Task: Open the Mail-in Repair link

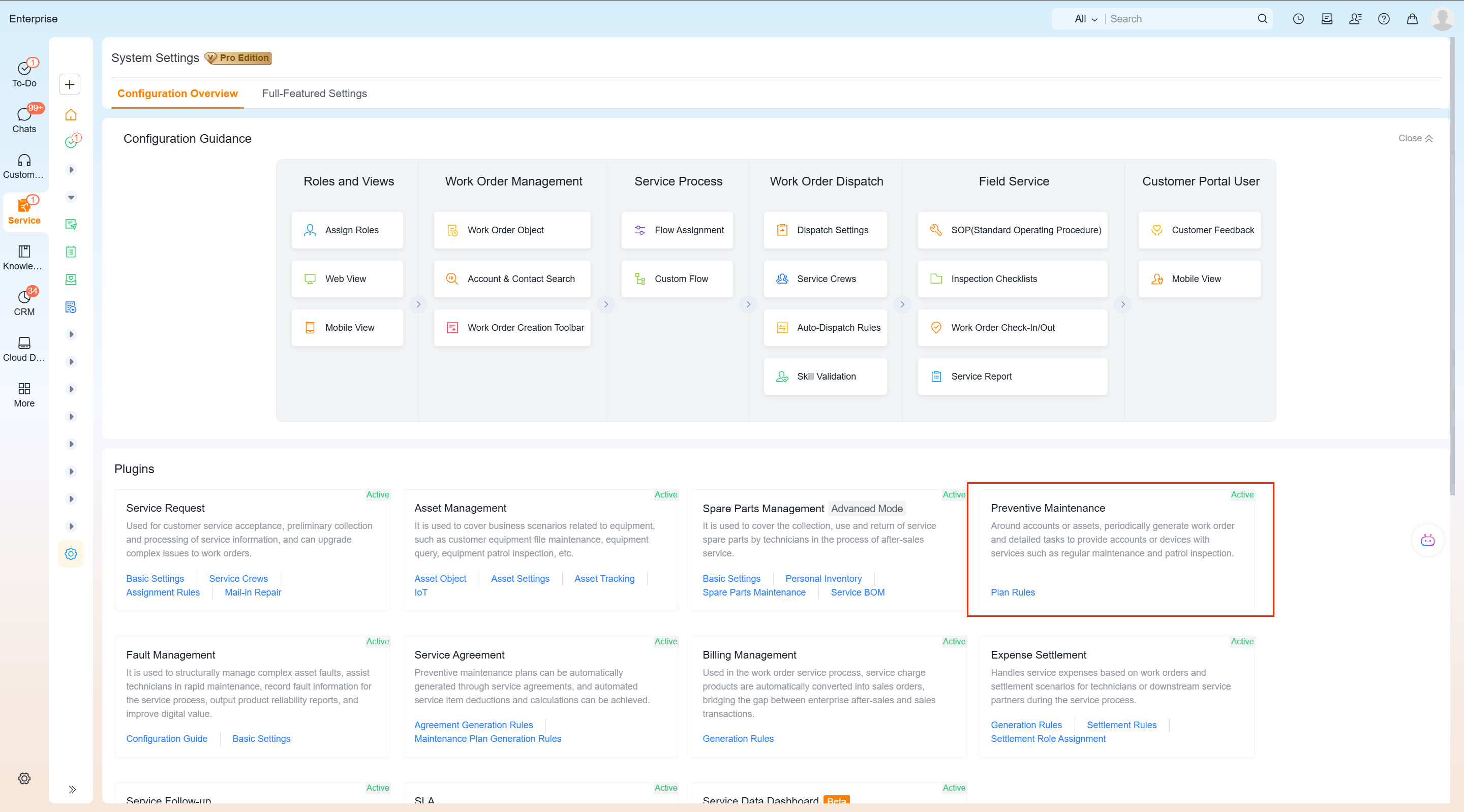Action: click(253, 592)
